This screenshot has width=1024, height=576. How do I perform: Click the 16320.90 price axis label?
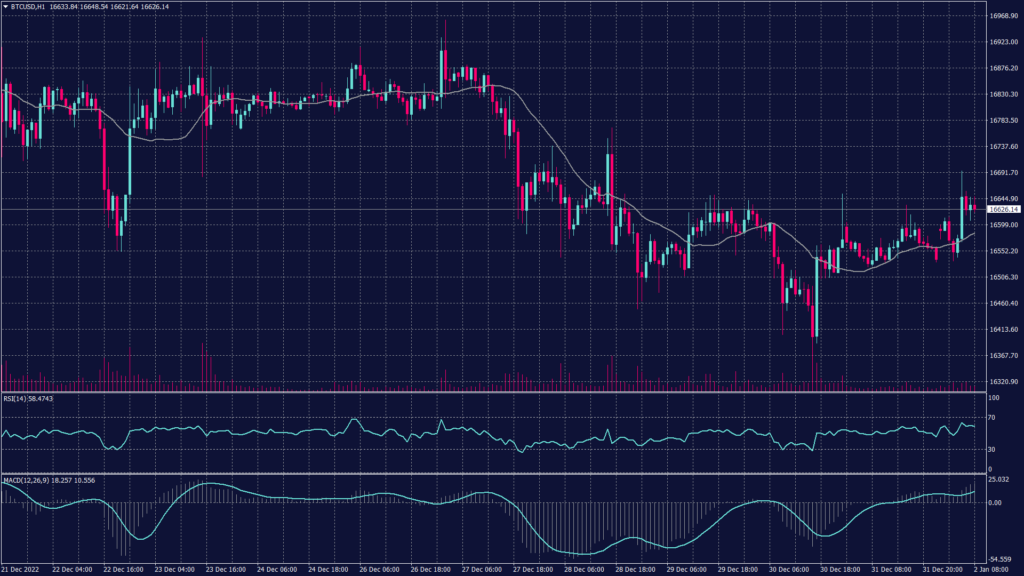click(x=1003, y=382)
